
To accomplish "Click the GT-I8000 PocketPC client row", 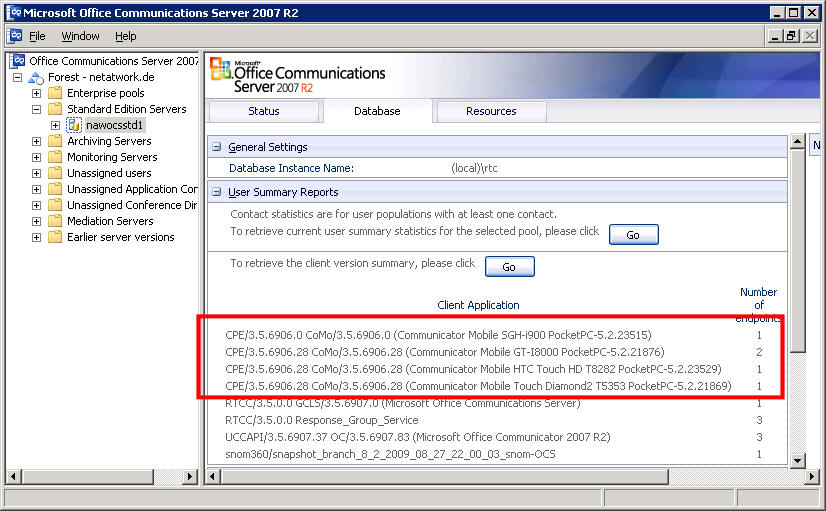I will [445, 352].
